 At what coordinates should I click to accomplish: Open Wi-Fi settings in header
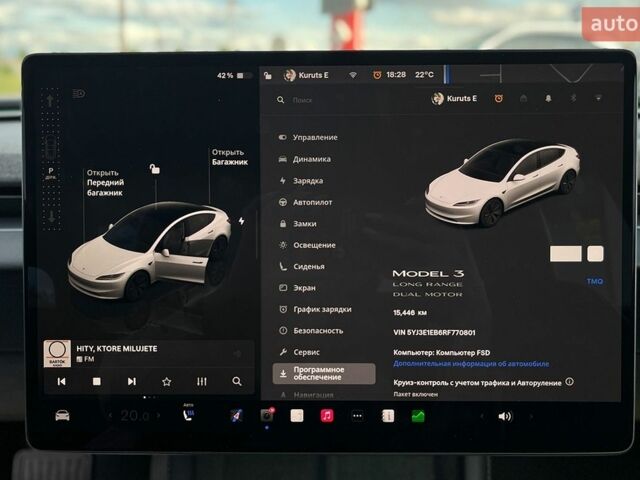tap(598, 98)
